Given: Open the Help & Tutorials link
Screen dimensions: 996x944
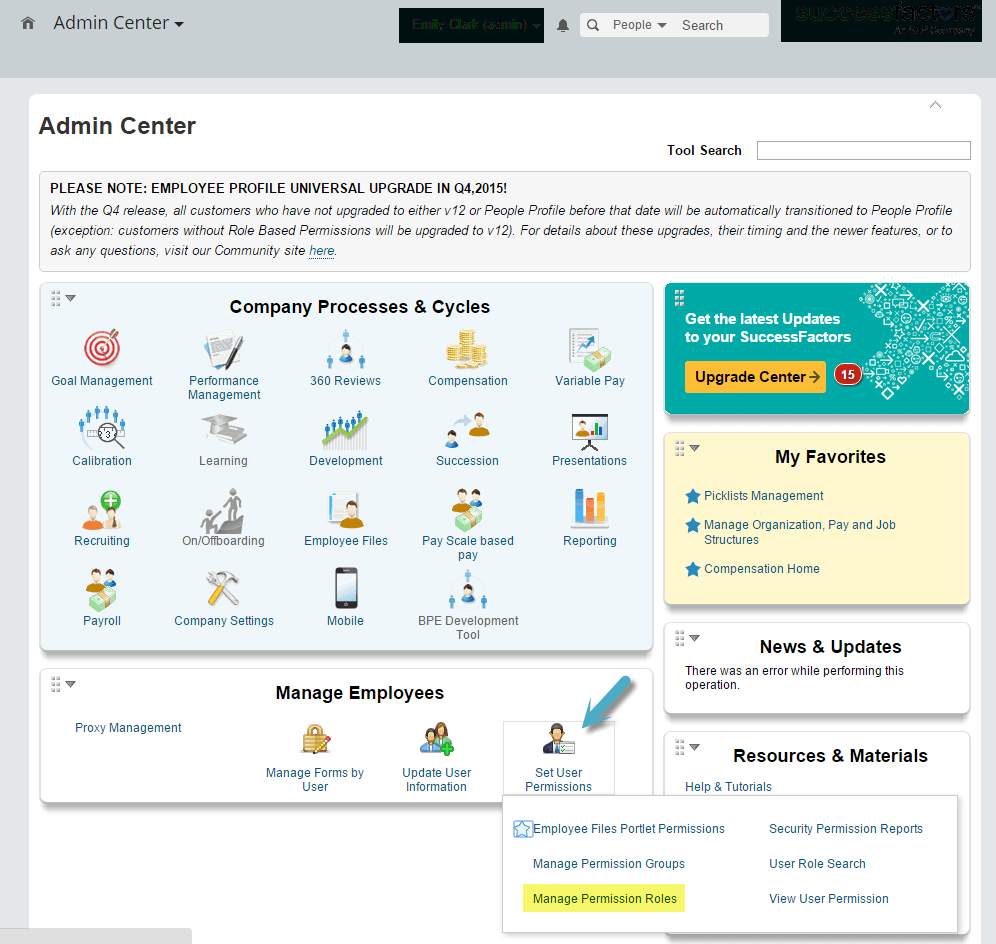Looking at the screenshot, I should coord(728,787).
